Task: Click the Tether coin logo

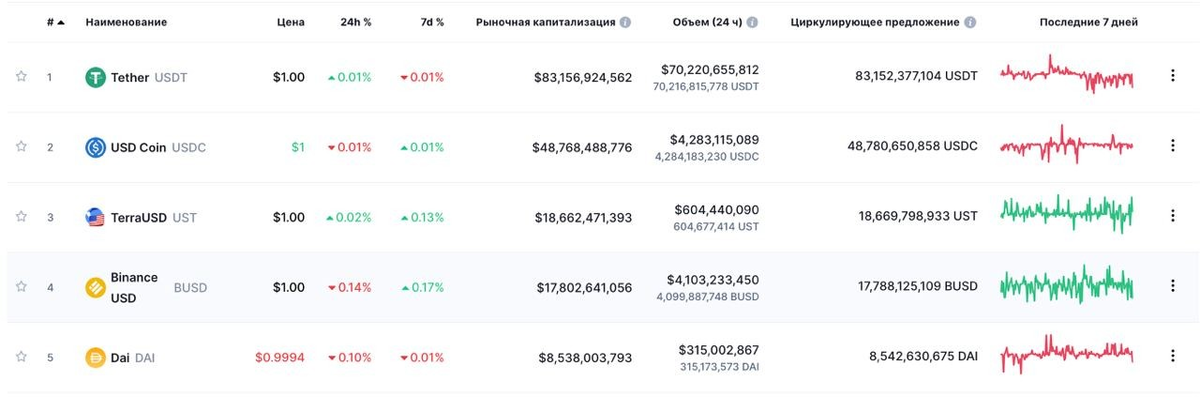Action: tap(95, 77)
